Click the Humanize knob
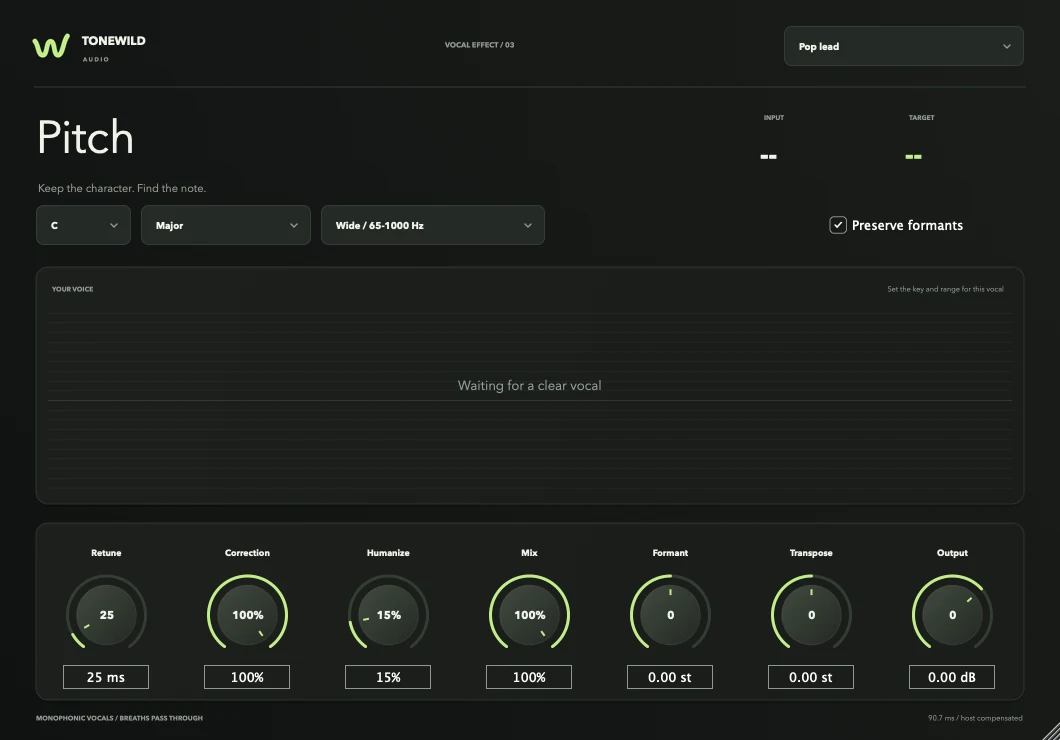The height and width of the screenshot is (740, 1060). tap(388, 614)
